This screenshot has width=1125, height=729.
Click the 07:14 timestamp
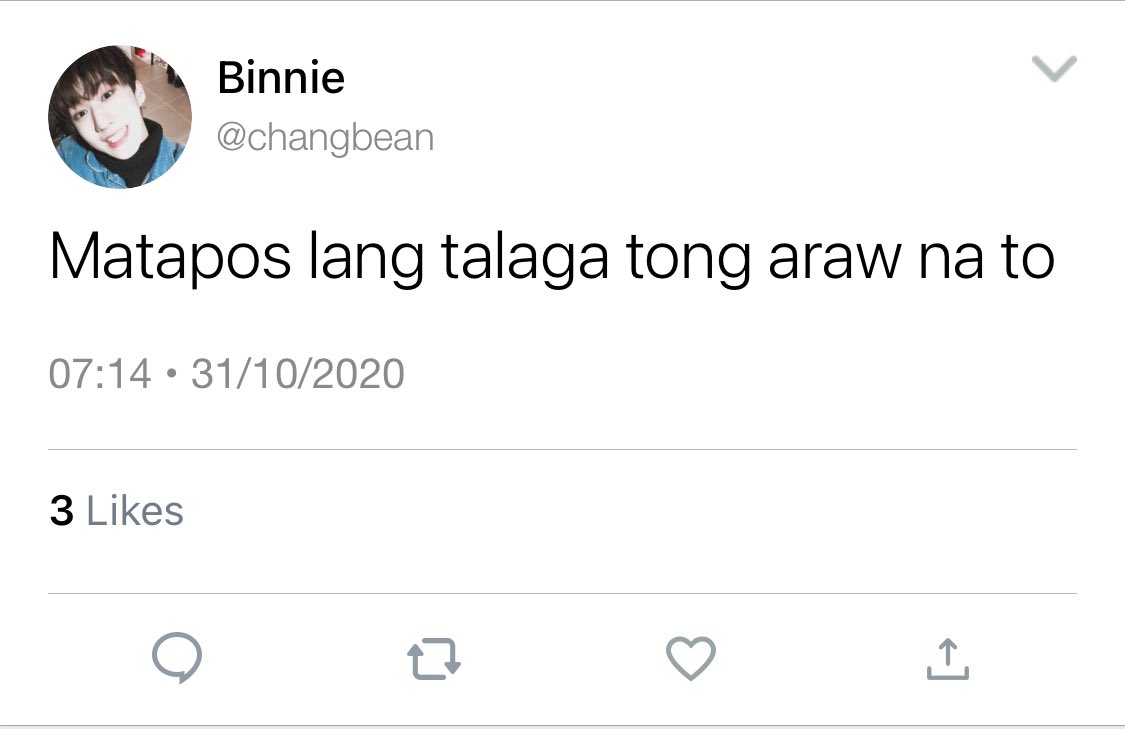point(100,374)
